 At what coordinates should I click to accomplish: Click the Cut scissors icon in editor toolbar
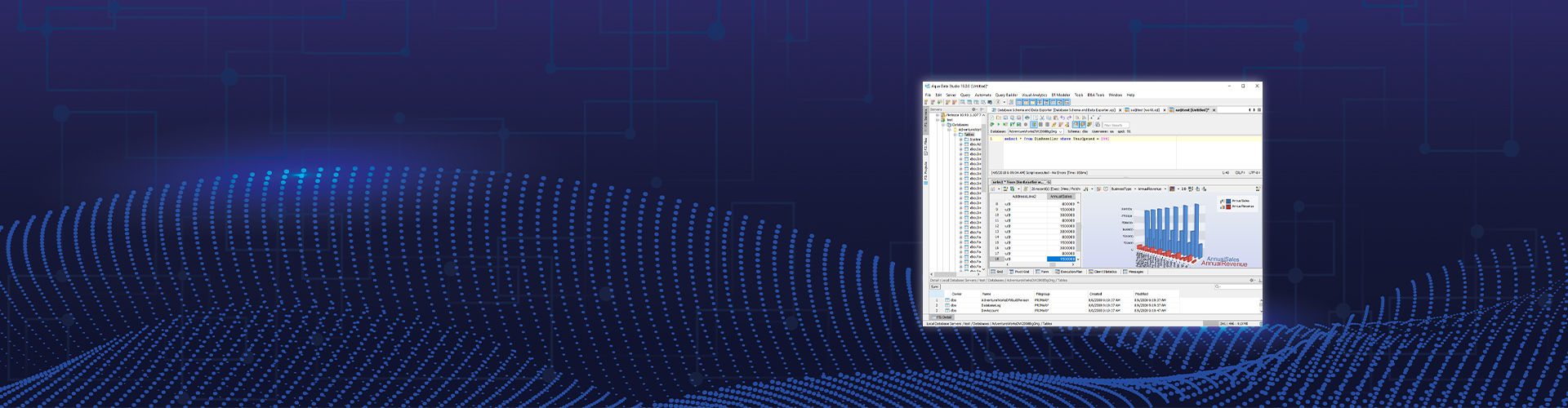pyautogui.click(x=1043, y=118)
